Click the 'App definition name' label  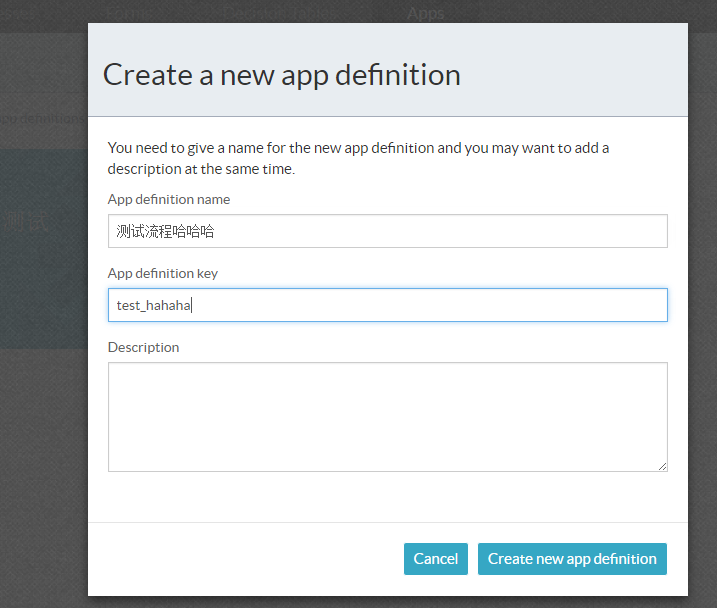pyautogui.click(x=169, y=199)
